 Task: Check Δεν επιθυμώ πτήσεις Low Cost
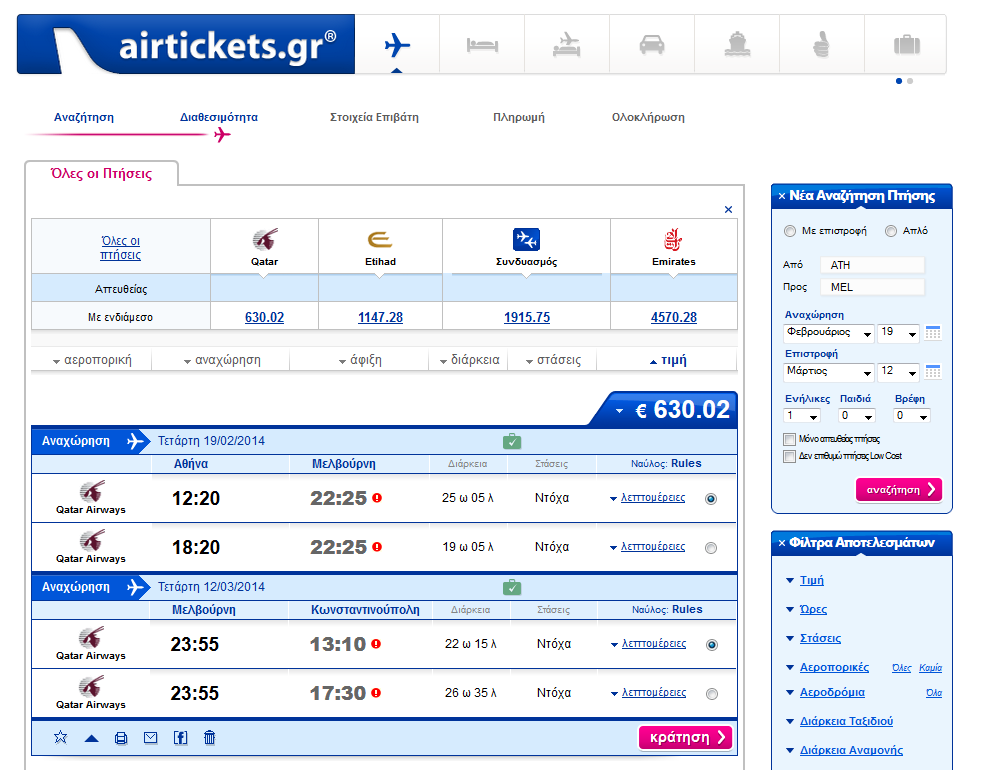point(790,456)
